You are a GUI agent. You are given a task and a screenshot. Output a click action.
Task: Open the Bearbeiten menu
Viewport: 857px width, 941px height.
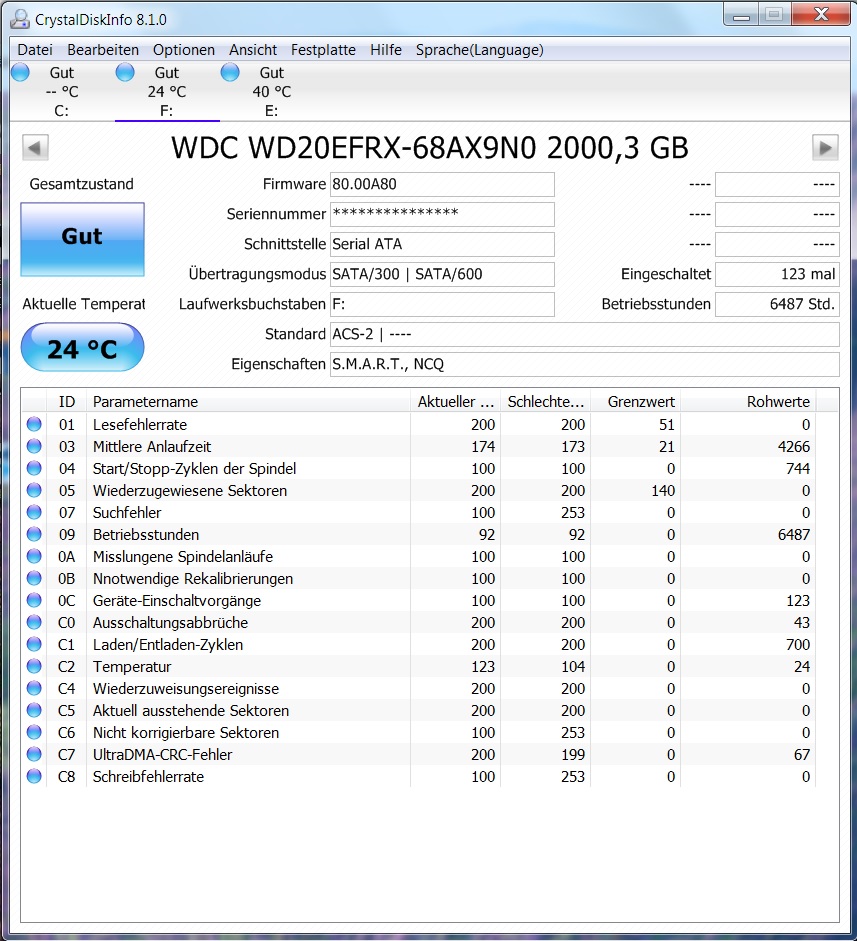[x=103, y=50]
